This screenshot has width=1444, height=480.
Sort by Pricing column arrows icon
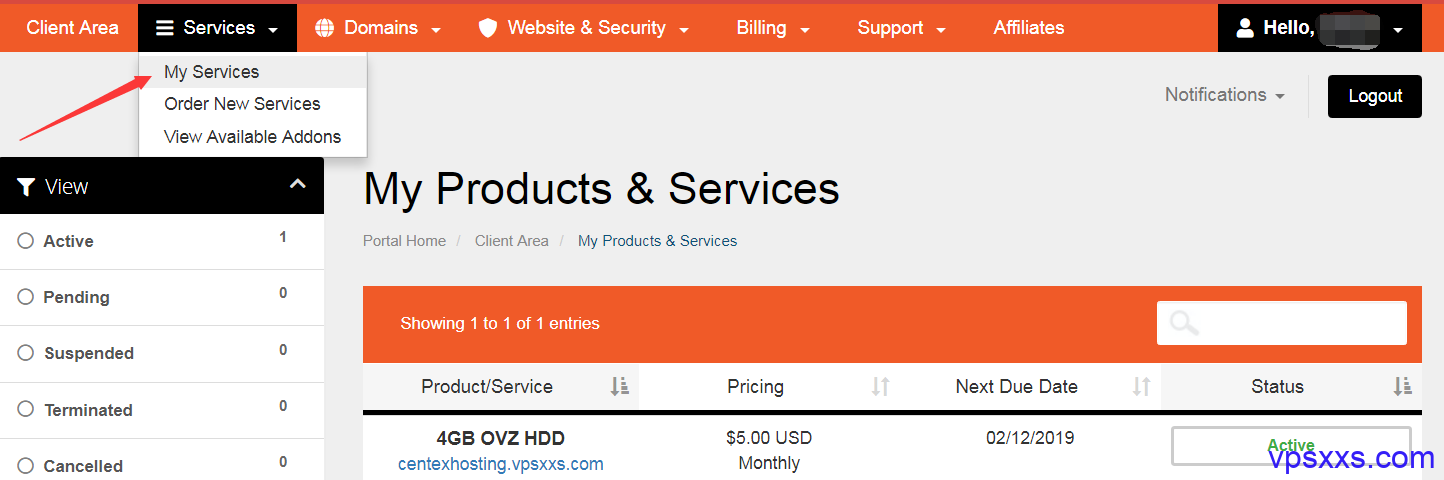(880, 386)
